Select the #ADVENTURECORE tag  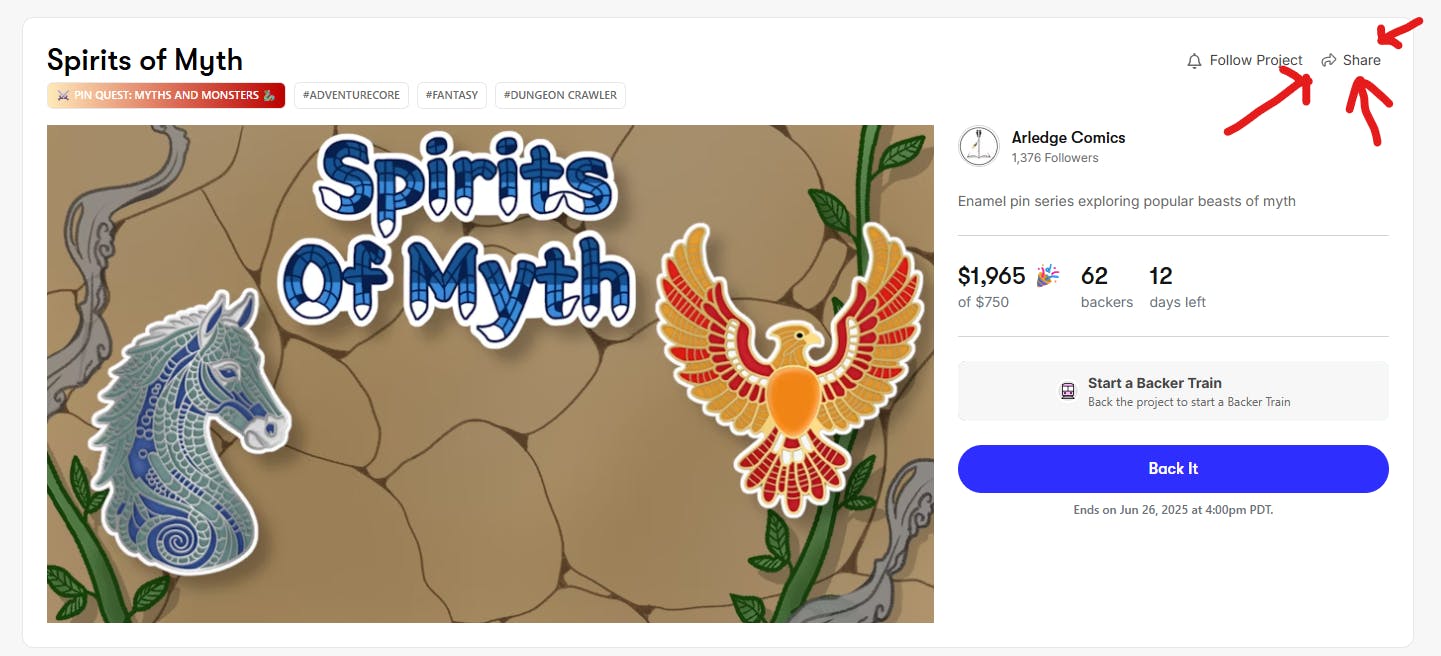pyautogui.click(x=351, y=95)
